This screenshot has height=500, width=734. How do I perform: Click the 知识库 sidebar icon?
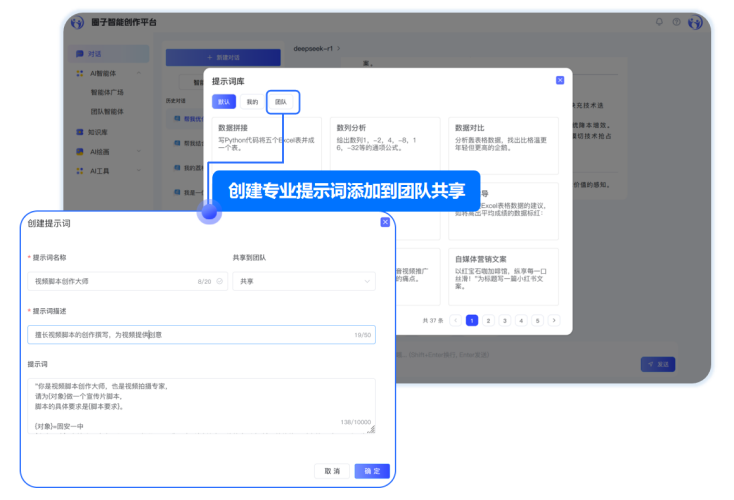tap(80, 132)
